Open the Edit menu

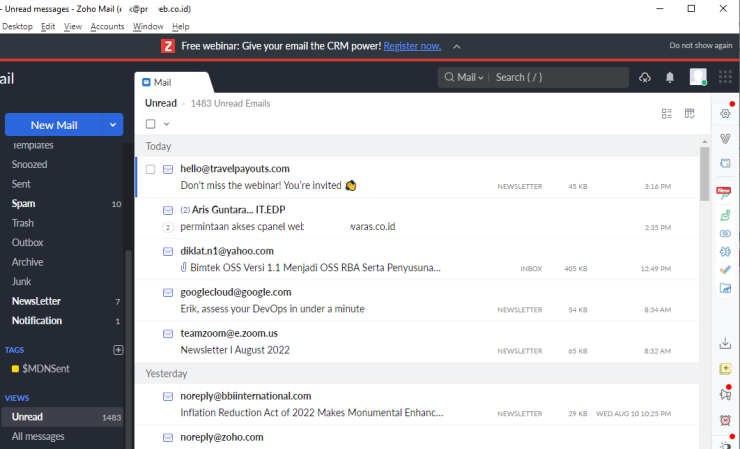coord(48,26)
